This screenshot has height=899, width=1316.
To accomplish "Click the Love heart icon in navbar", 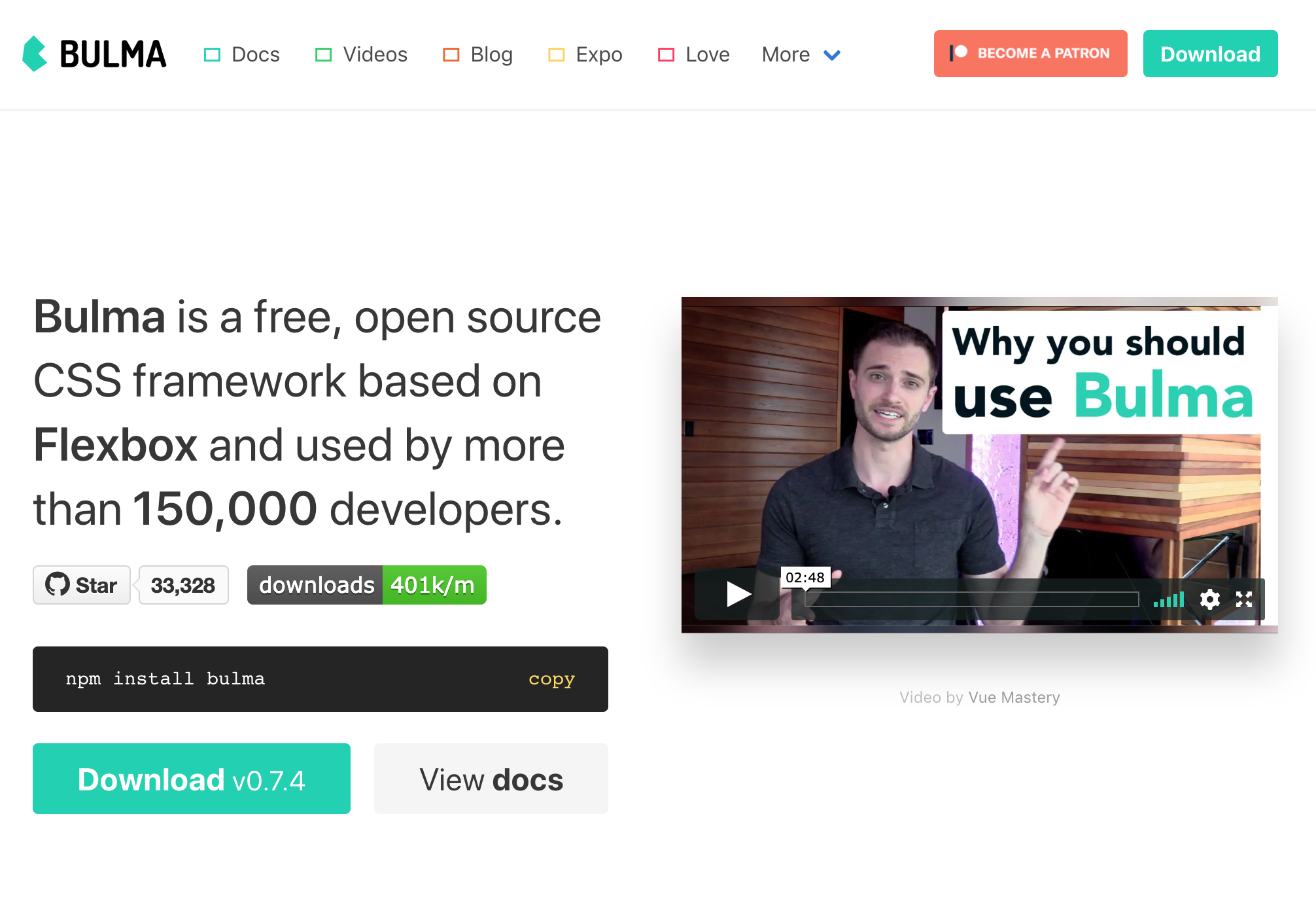I will tap(666, 54).
